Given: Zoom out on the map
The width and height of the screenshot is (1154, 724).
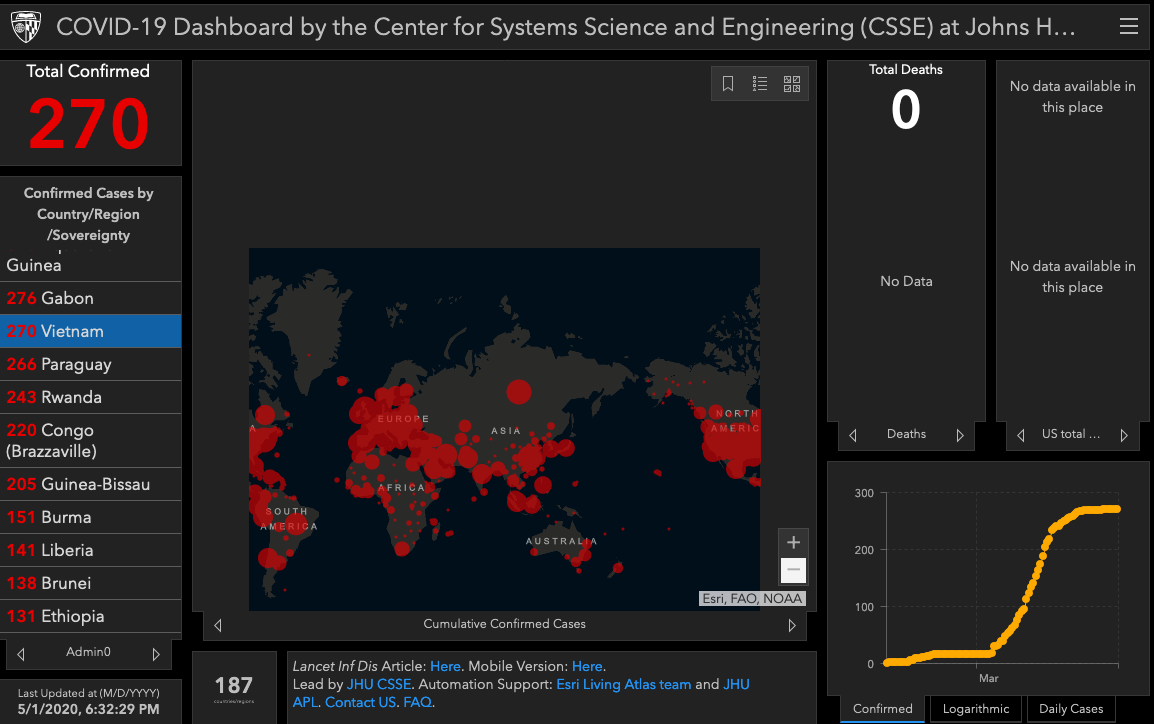Looking at the screenshot, I should point(793,570).
